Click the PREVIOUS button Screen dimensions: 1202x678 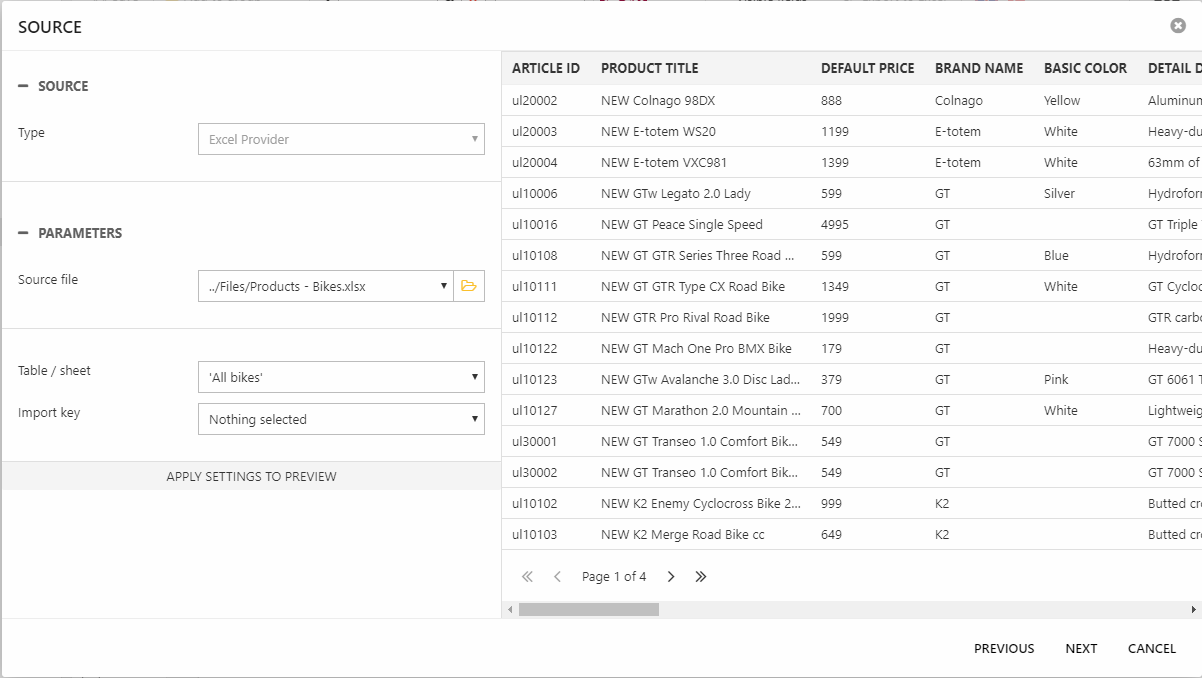coord(1004,648)
